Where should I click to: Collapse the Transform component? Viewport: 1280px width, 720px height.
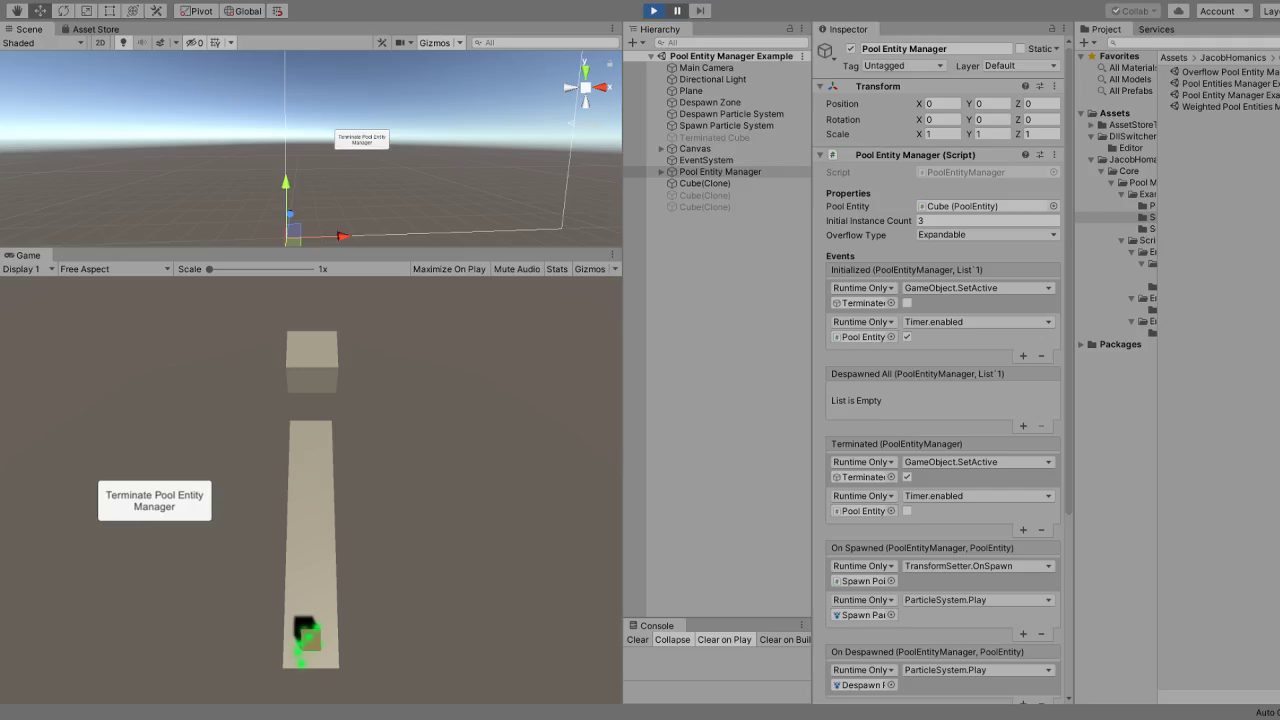[x=820, y=86]
